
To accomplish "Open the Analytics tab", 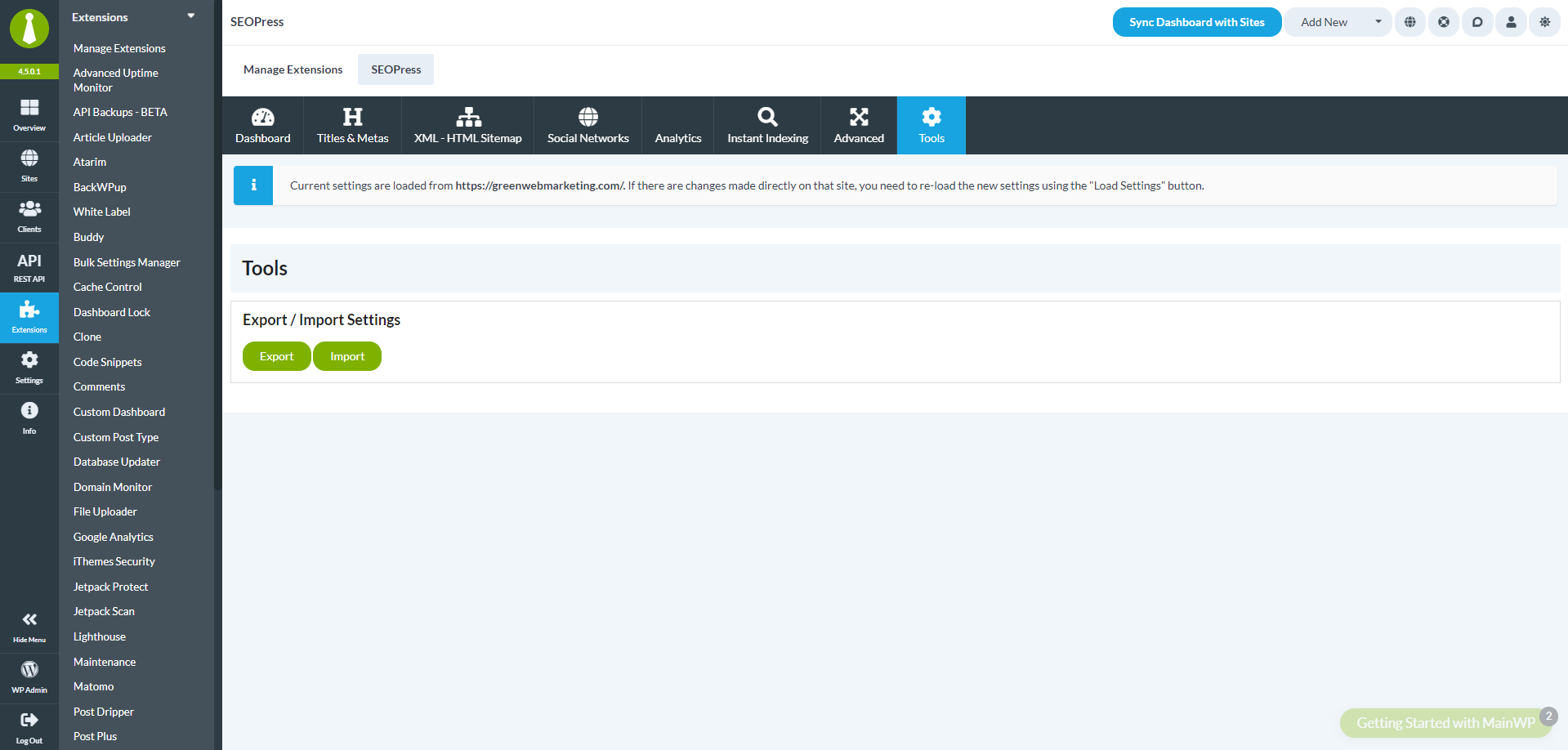I will pyautogui.click(x=678, y=125).
